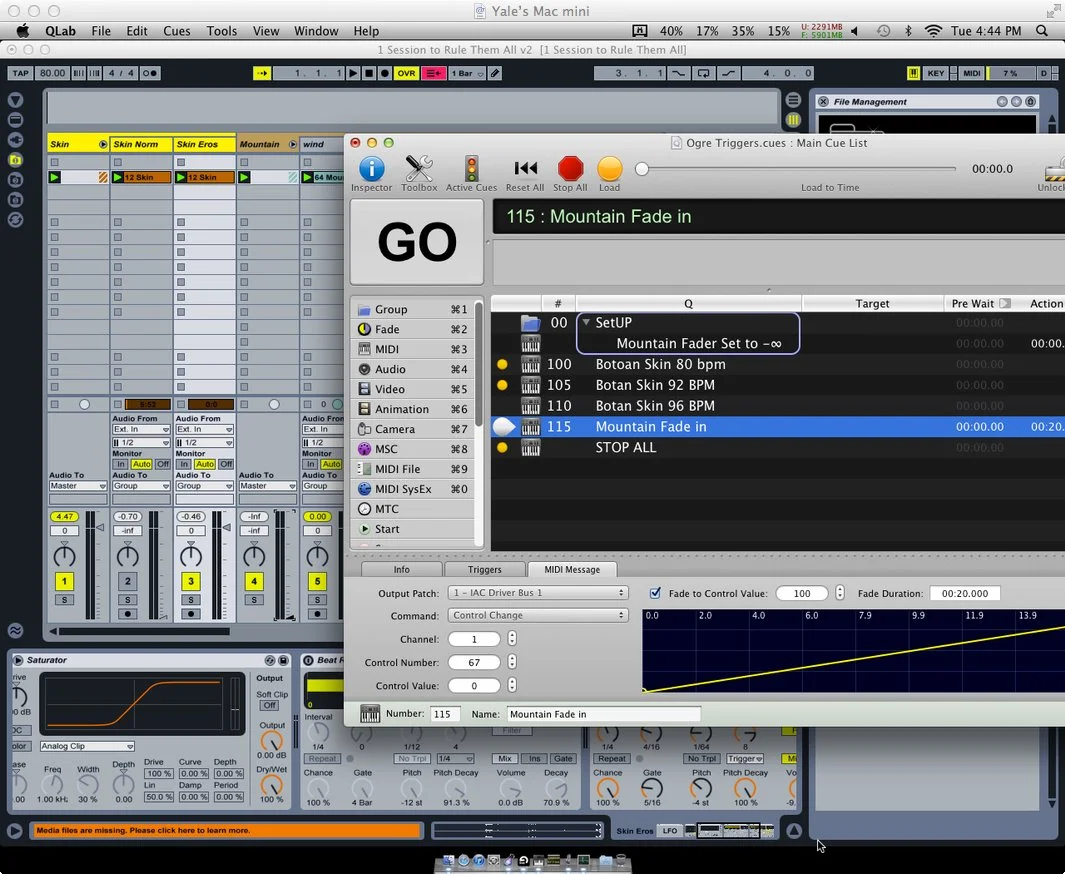Add an MSC cue from the toolbox

click(x=412, y=449)
